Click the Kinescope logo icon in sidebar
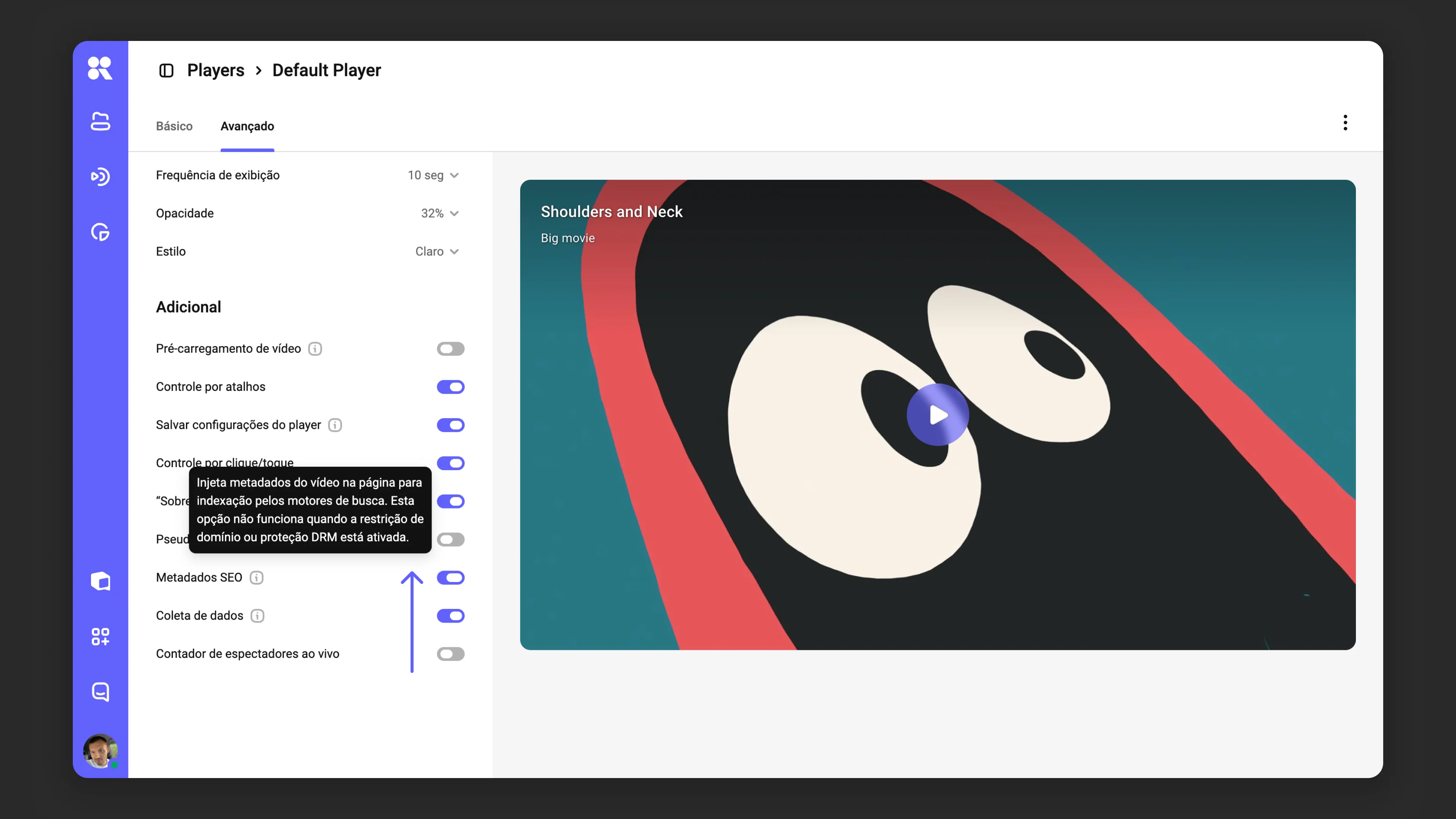Screen dimensions: 1456x819 [x=100, y=68]
